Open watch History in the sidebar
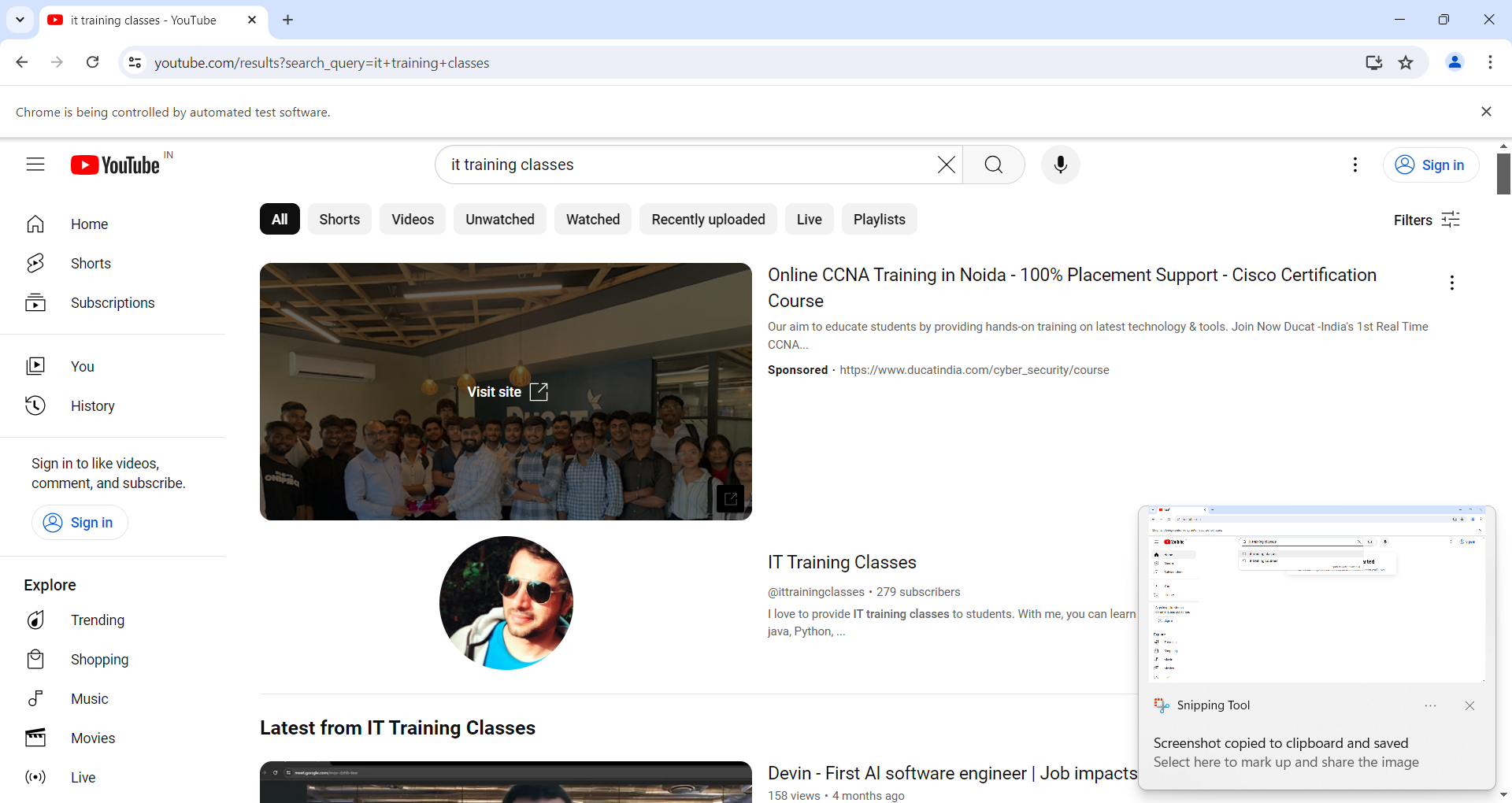Viewport: 1512px width, 803px height. click(92, 406)
